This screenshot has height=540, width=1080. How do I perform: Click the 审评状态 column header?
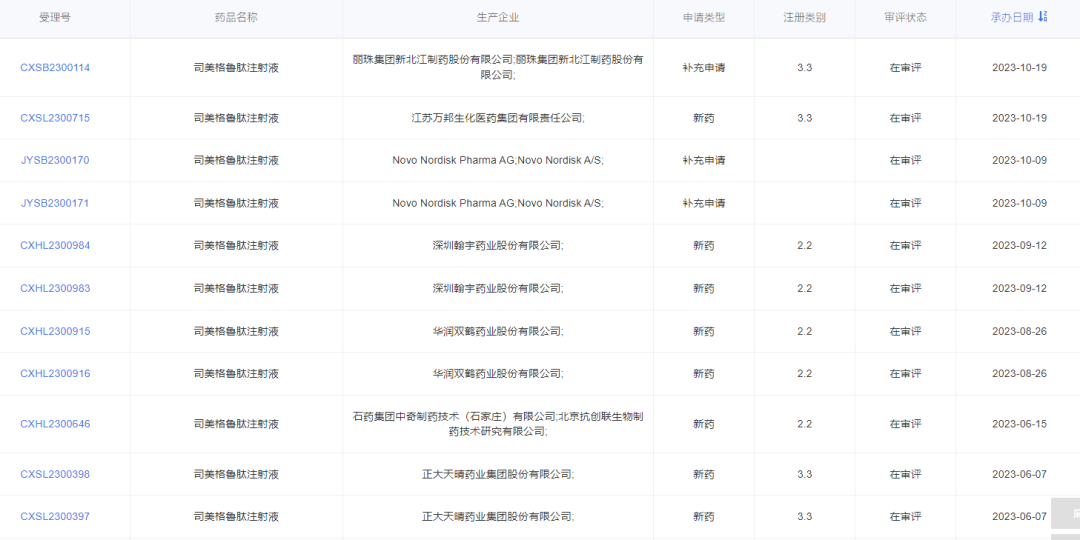(905, 17)
